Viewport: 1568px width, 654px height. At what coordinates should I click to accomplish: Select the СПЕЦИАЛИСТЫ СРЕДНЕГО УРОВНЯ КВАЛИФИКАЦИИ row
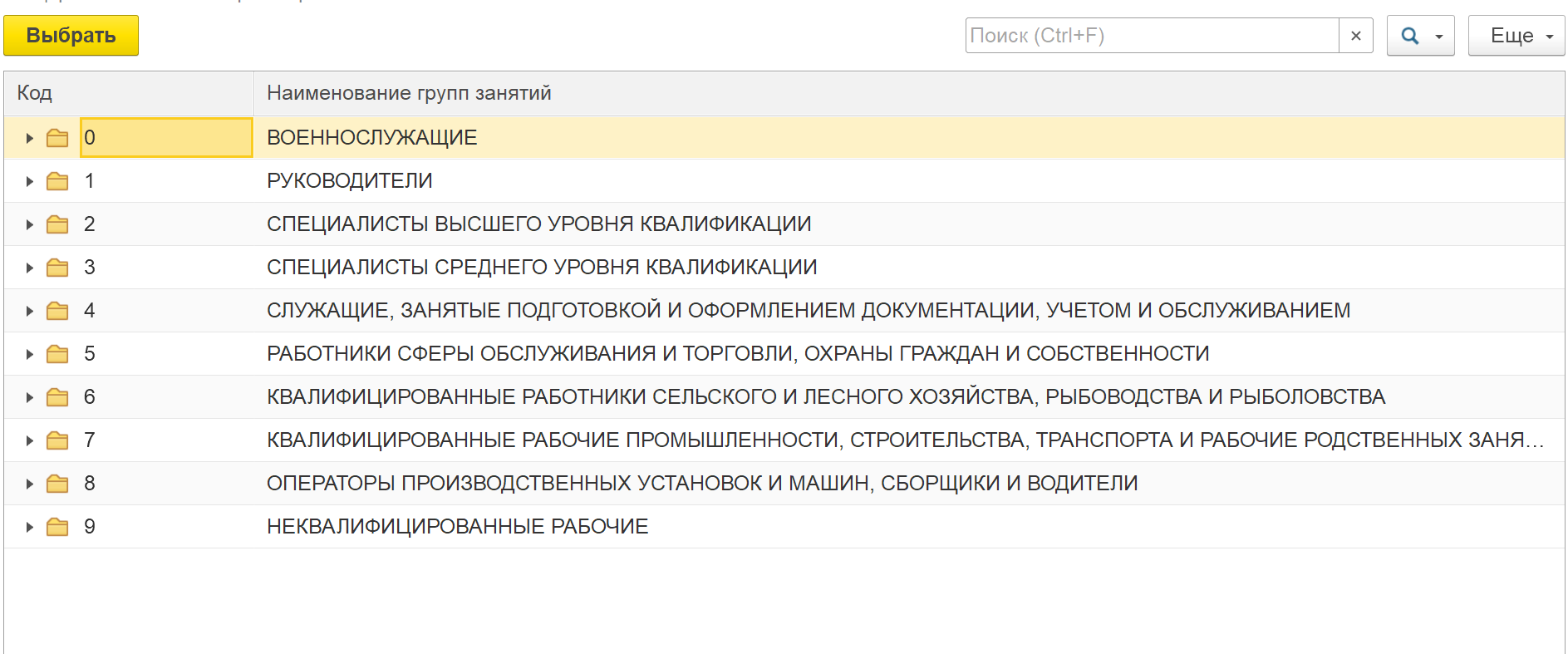click(542, 268)
